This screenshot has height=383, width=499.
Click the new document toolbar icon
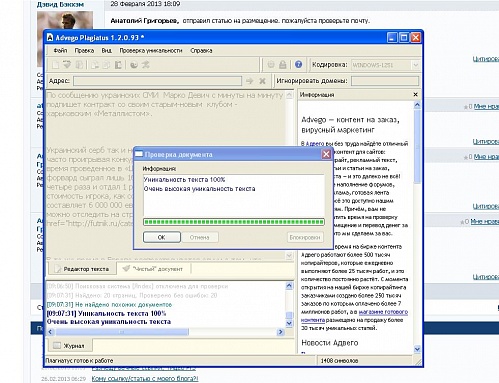(55, 65)
